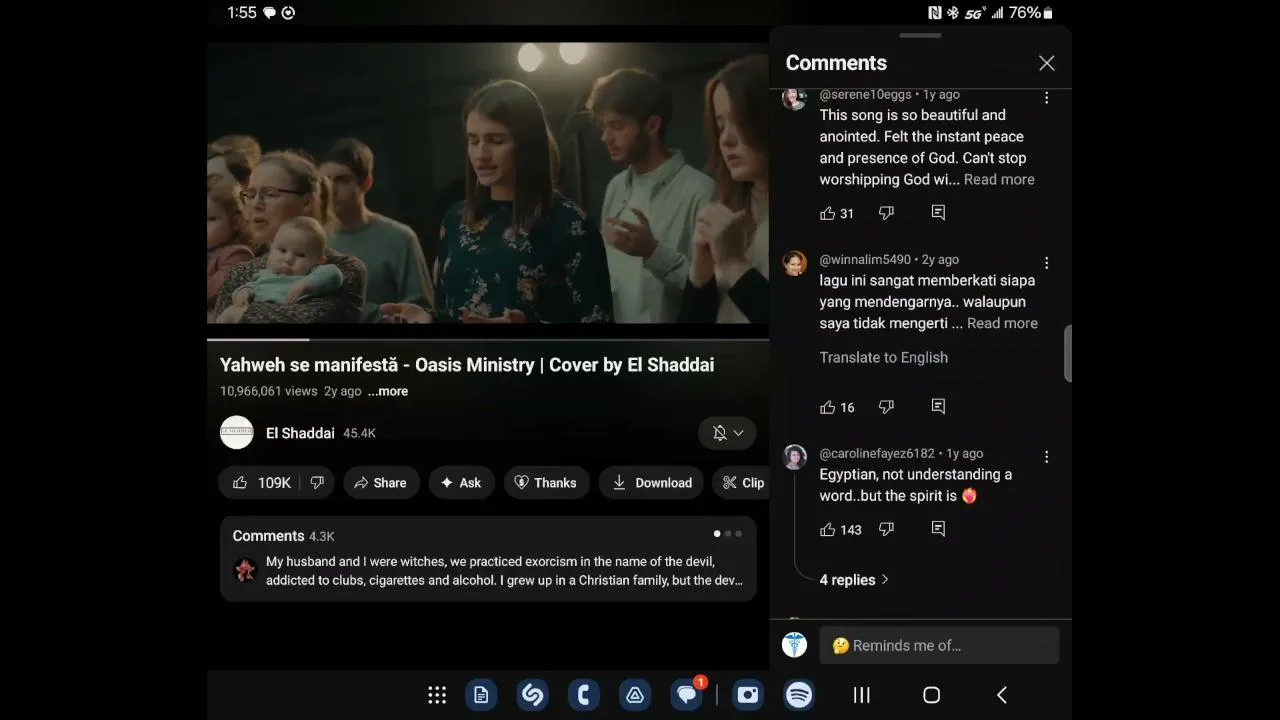Expand @winnalim5490 comment with Read more
Viewport: 1280px width, 720px height.
(1002, 324)
